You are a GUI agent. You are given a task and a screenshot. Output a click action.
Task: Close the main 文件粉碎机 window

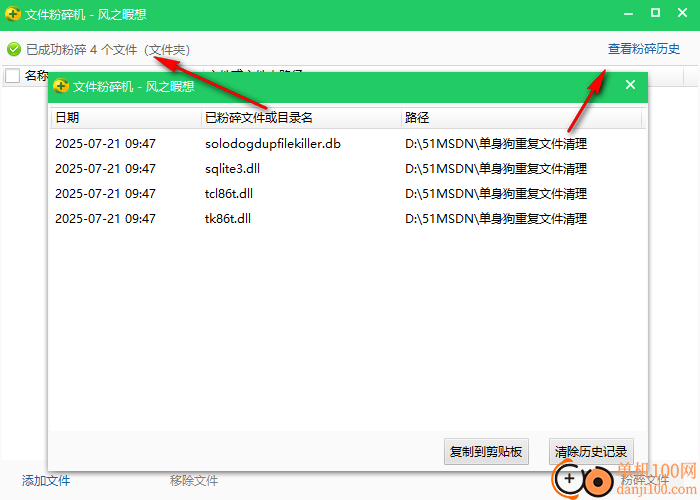[682, 12]
